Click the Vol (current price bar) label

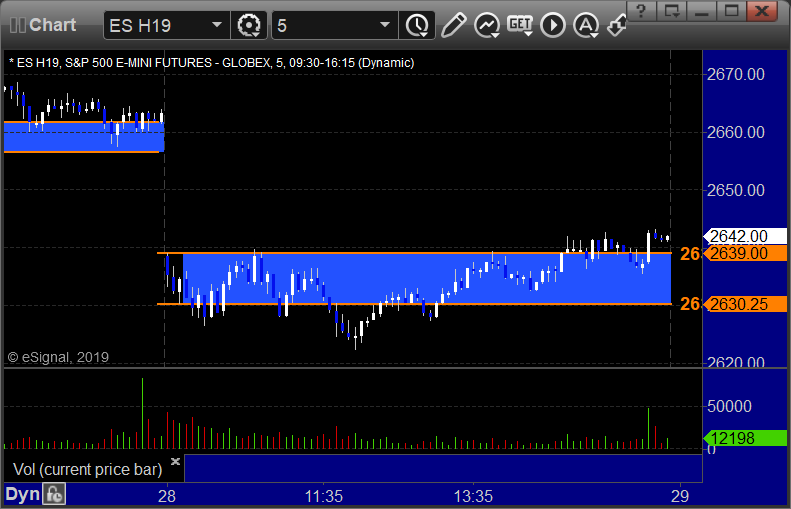coord(87,470)
